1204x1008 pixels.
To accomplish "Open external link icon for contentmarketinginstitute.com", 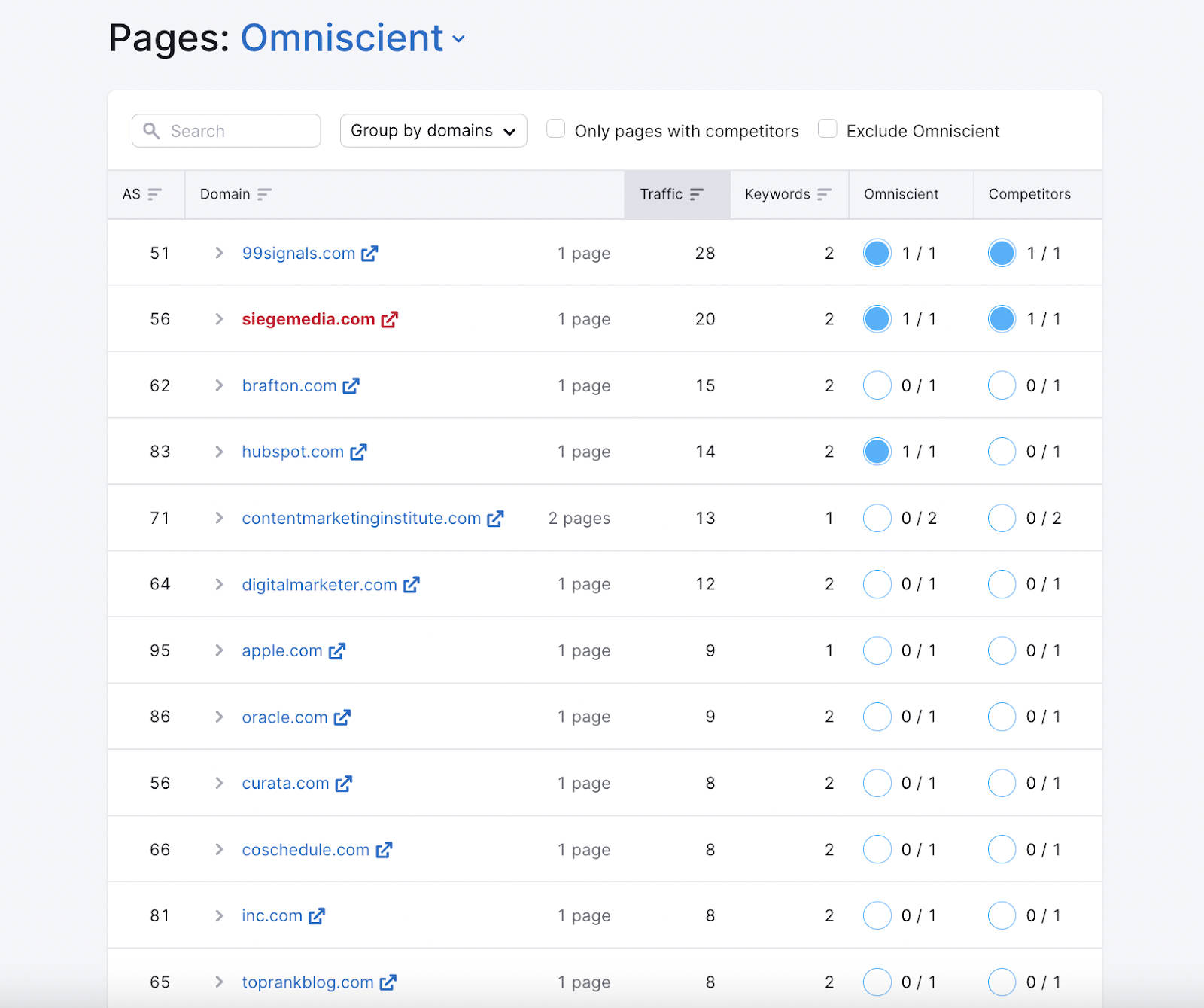I will point(495,519).
